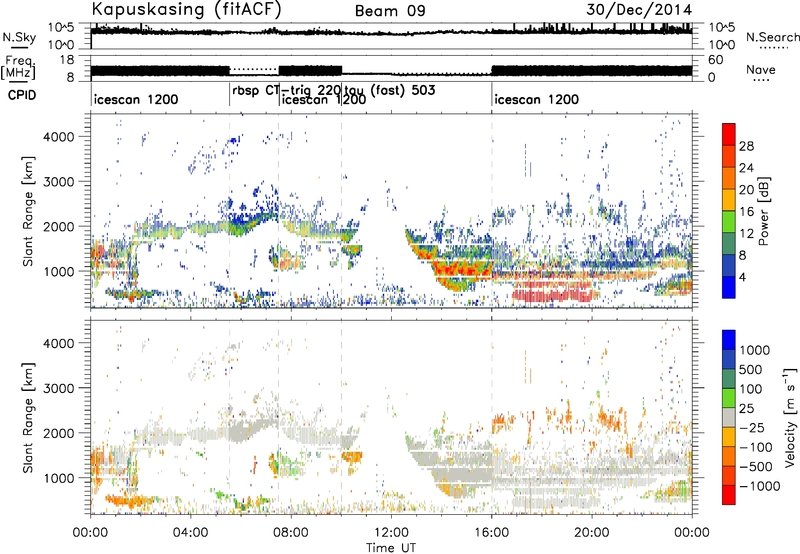Select the 04:00 time tick label

pyautogui.click(x=190, y=533)
